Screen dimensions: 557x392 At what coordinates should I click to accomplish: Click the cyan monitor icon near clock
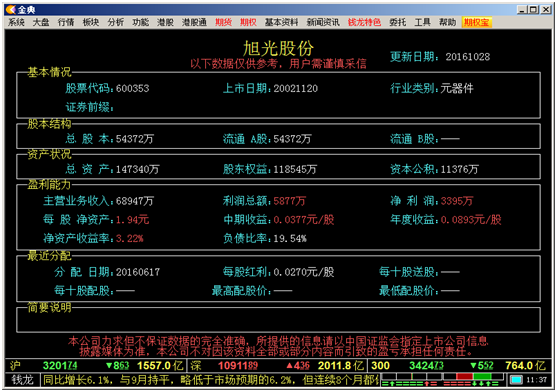click(516, 380)
